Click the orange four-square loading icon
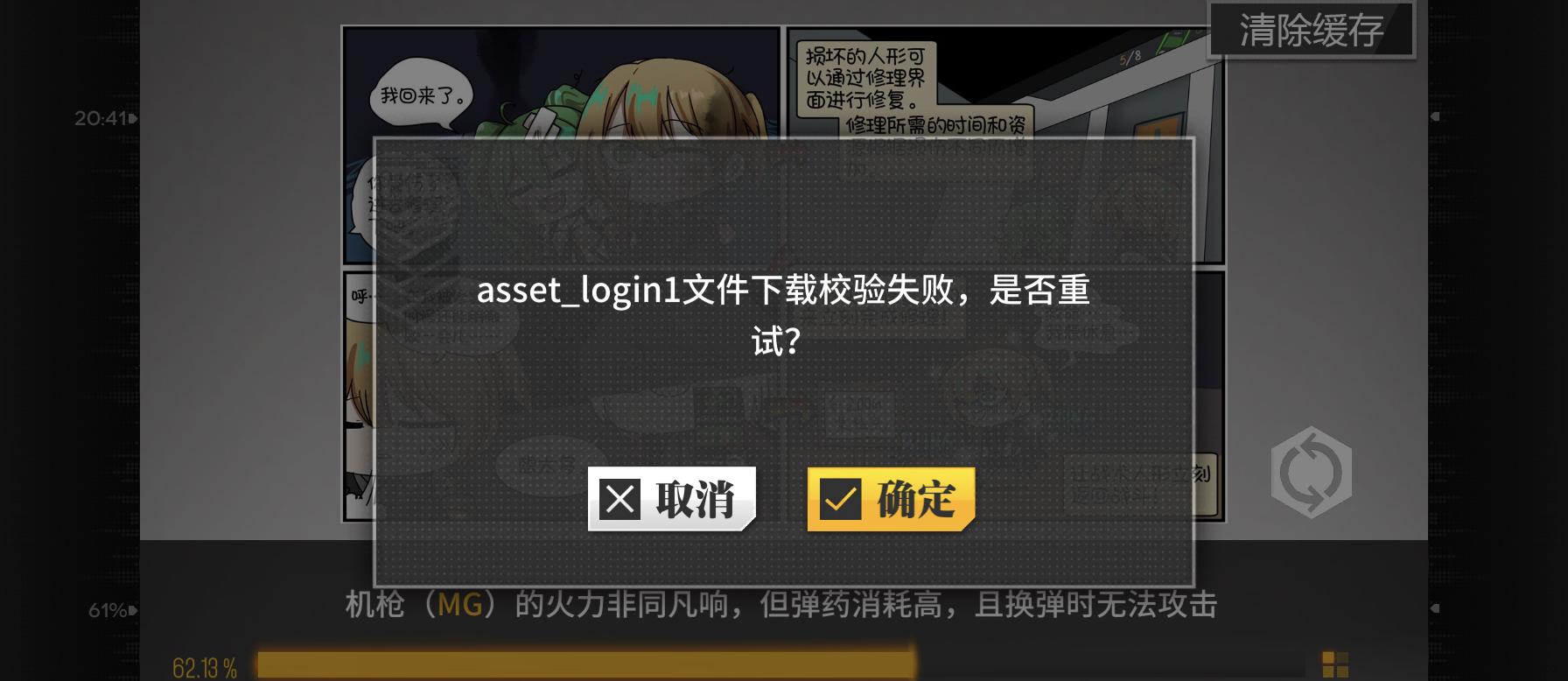This screenshot has width=1568, height=681. 1335,664
